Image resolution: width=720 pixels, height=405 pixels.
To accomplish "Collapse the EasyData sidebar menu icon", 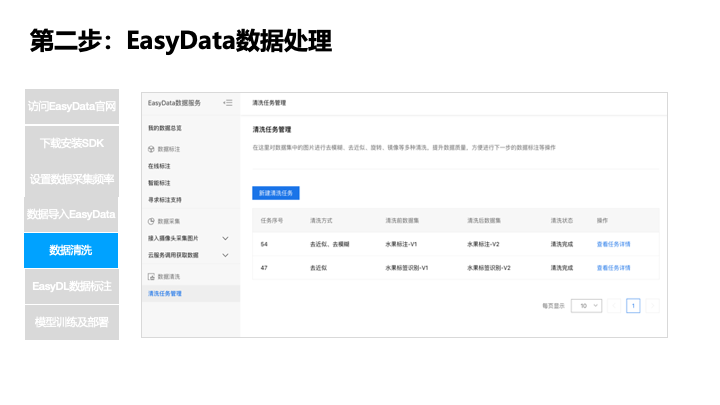I will click(228, 103).
